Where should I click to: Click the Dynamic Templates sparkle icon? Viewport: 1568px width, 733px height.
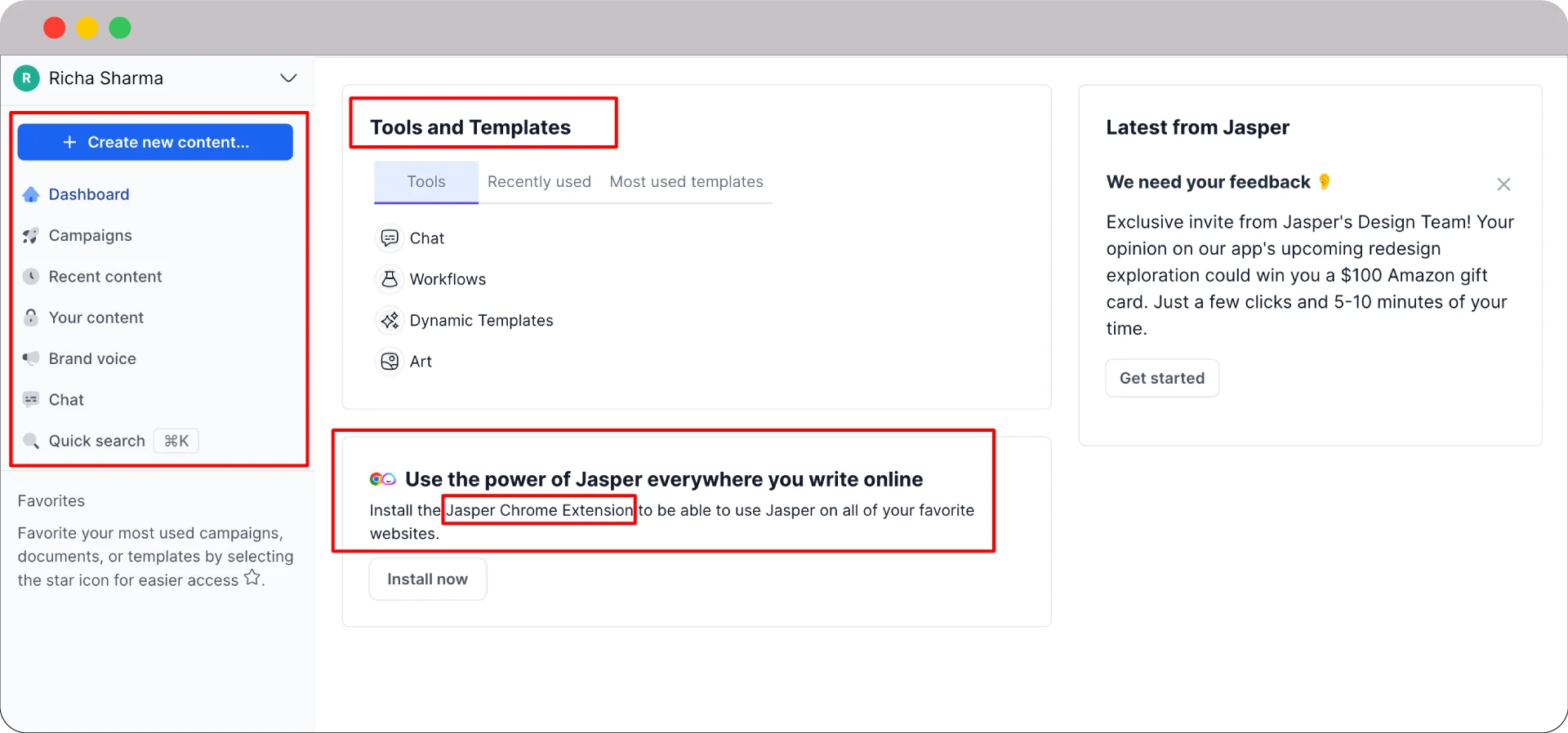coord(390,320)
